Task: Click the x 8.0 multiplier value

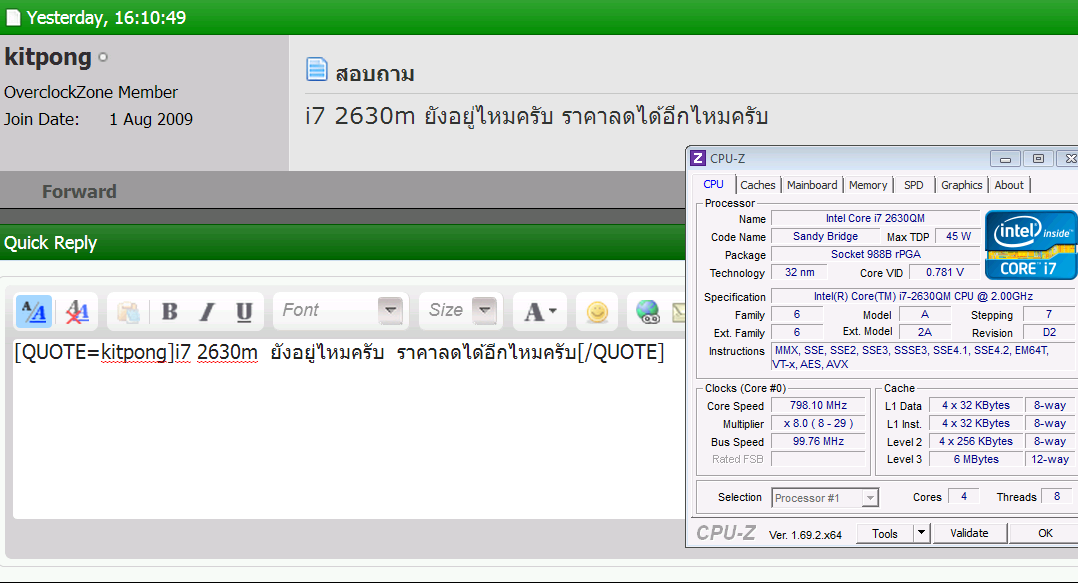Action: 818,423
